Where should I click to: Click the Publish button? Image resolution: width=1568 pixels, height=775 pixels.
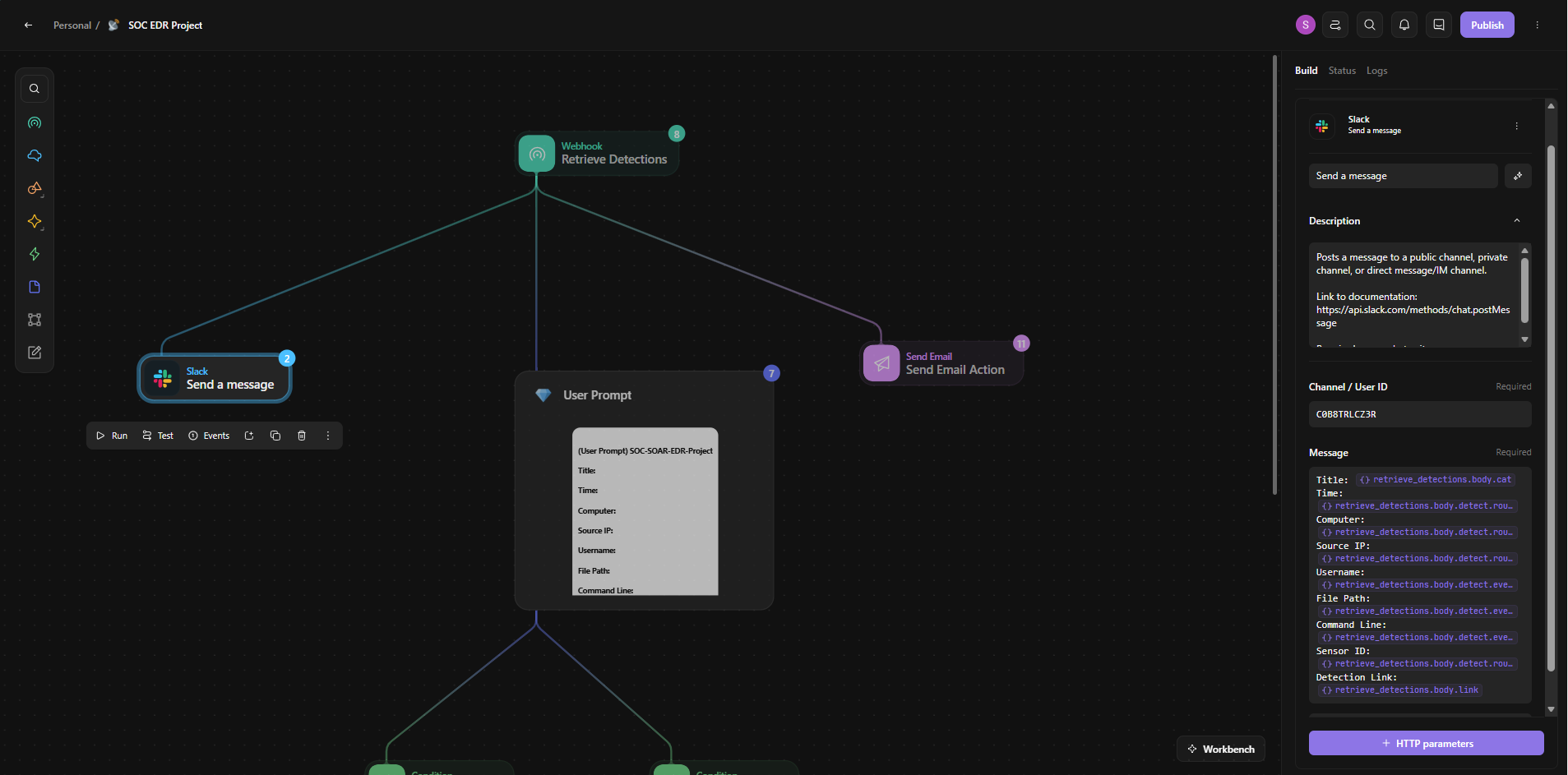point(1487,25)
